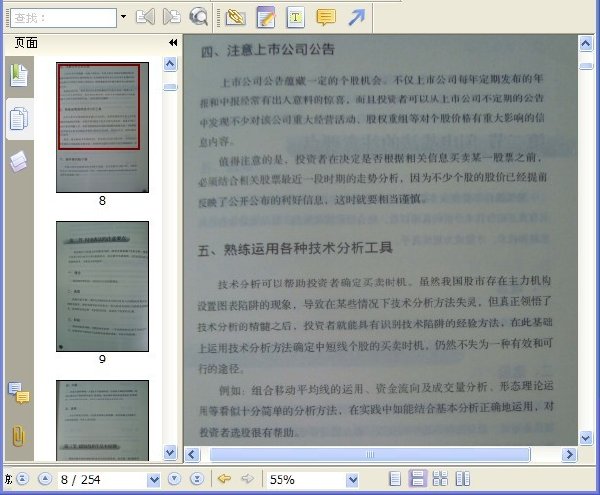Open the 55% zoom dropdown

click(352, 480)
